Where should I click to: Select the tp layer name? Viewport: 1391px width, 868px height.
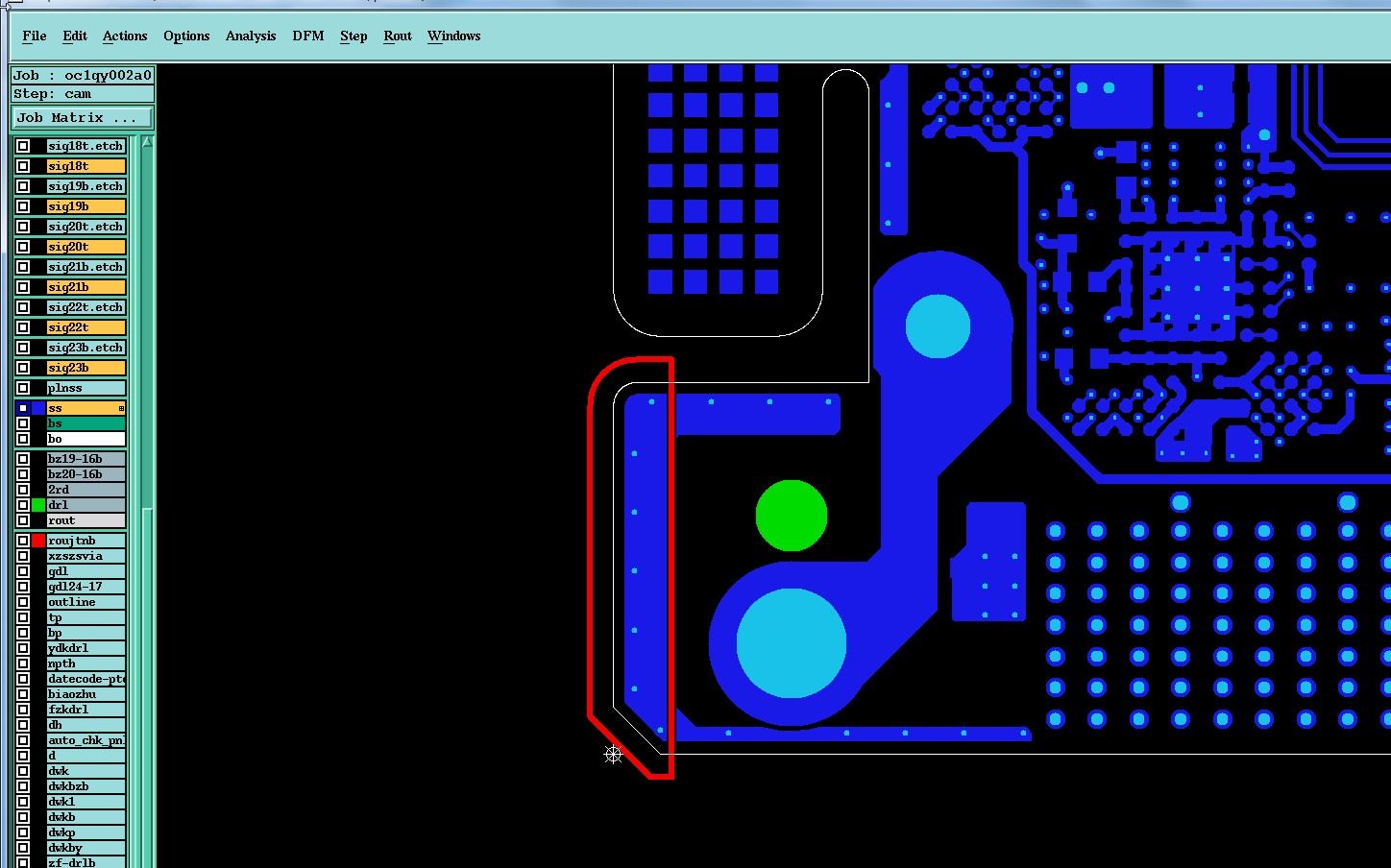click(x=85, y=617)
